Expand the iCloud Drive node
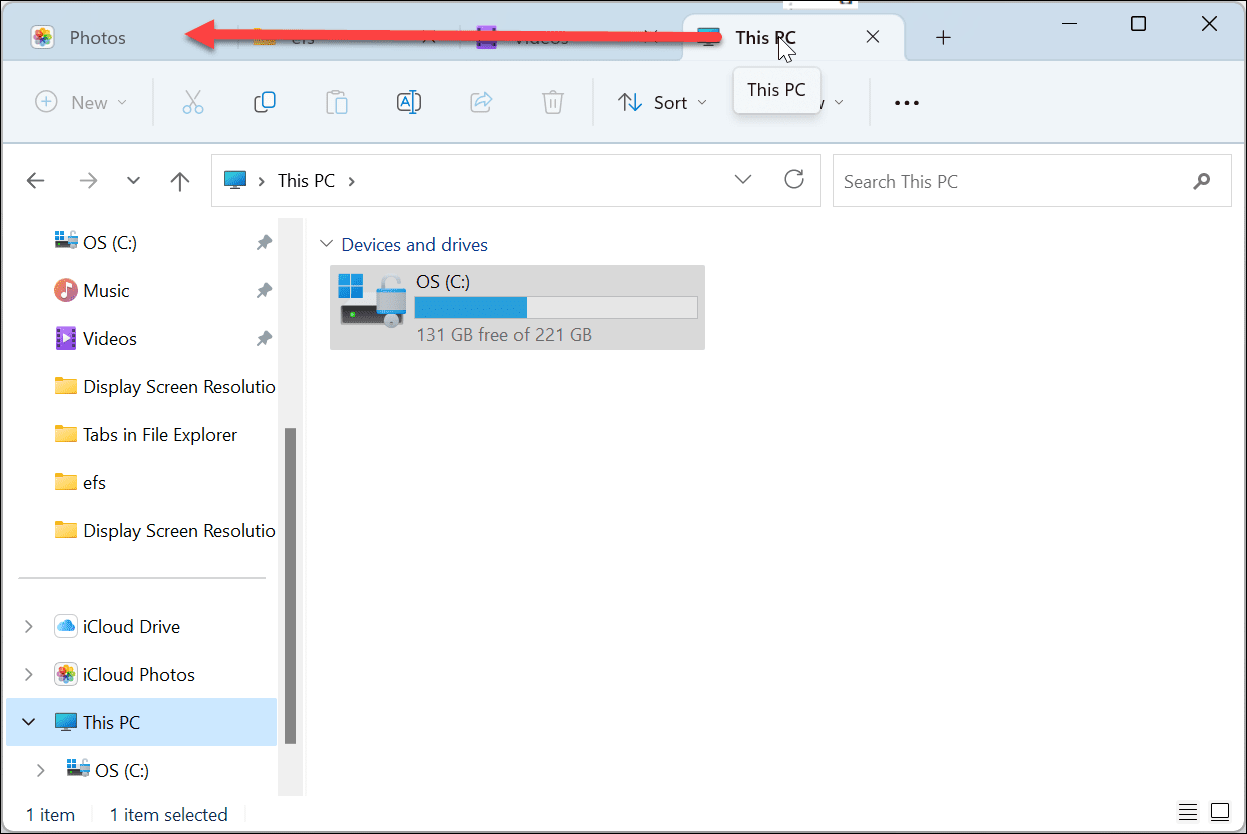The width and height of the screenshot is (1247, 834). (x=28, y=627)
